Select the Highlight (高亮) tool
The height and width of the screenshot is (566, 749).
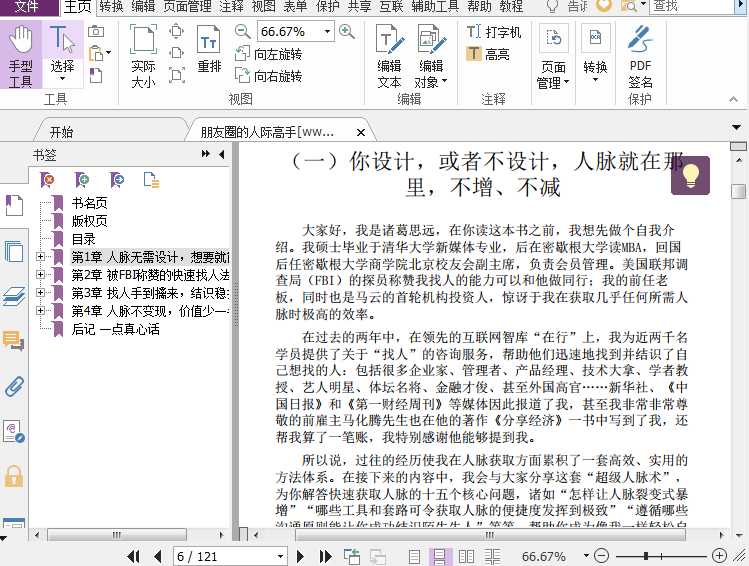point(488,53)
